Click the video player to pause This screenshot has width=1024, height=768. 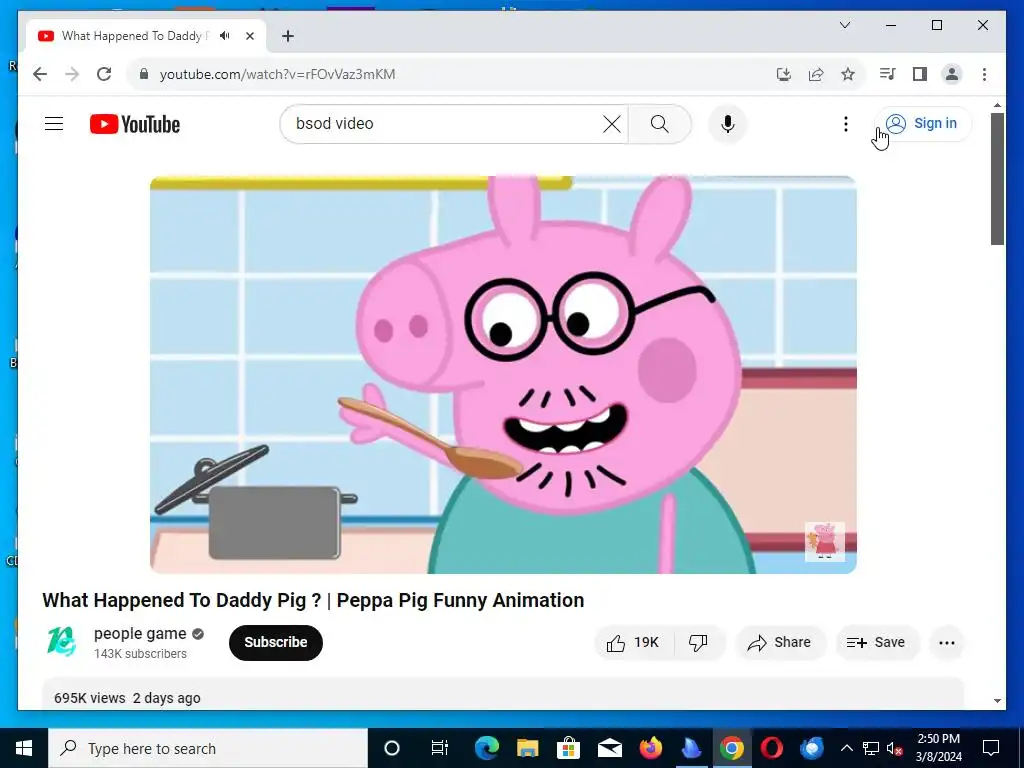503,375
